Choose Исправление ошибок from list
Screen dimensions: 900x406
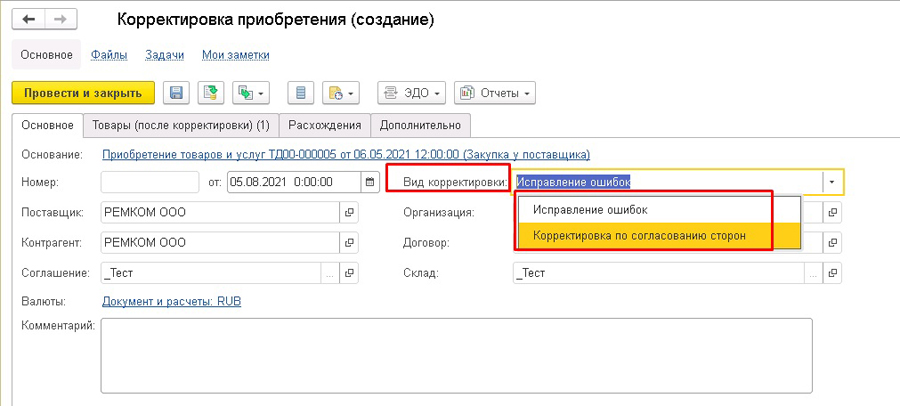pos(659,210)
